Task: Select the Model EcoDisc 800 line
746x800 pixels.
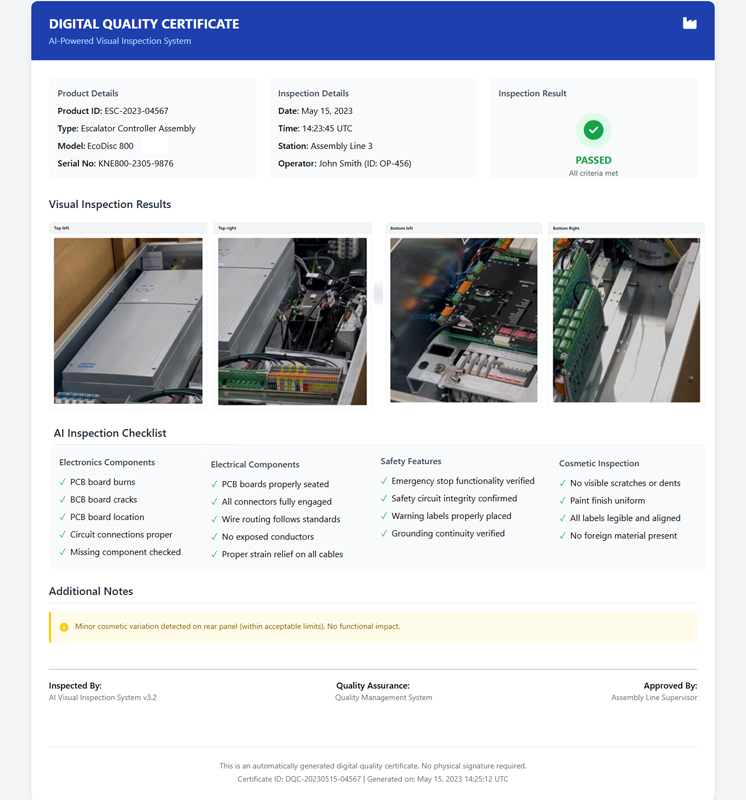Action: [x=95, y=146]
